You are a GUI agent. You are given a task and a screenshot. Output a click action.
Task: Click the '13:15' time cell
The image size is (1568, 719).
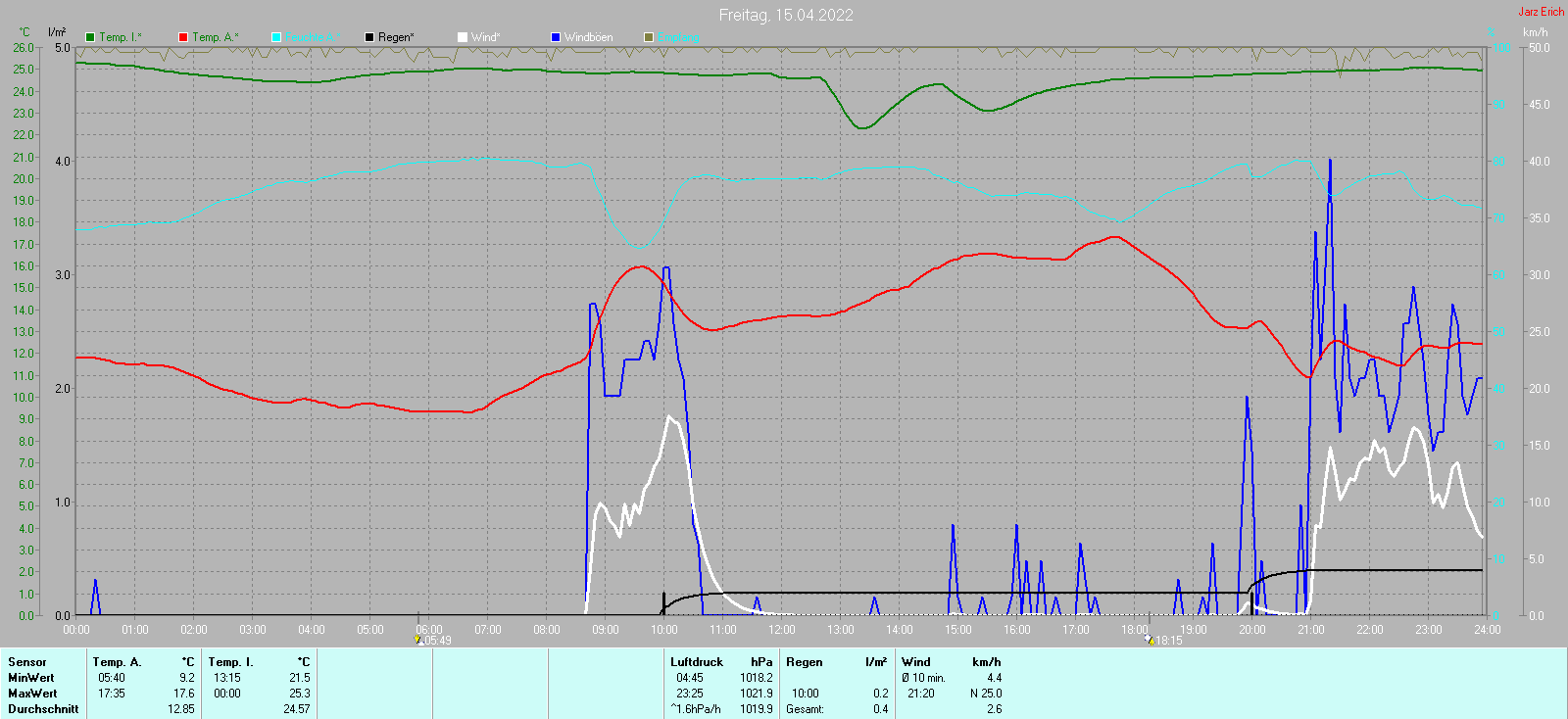[x=227, y=678]
